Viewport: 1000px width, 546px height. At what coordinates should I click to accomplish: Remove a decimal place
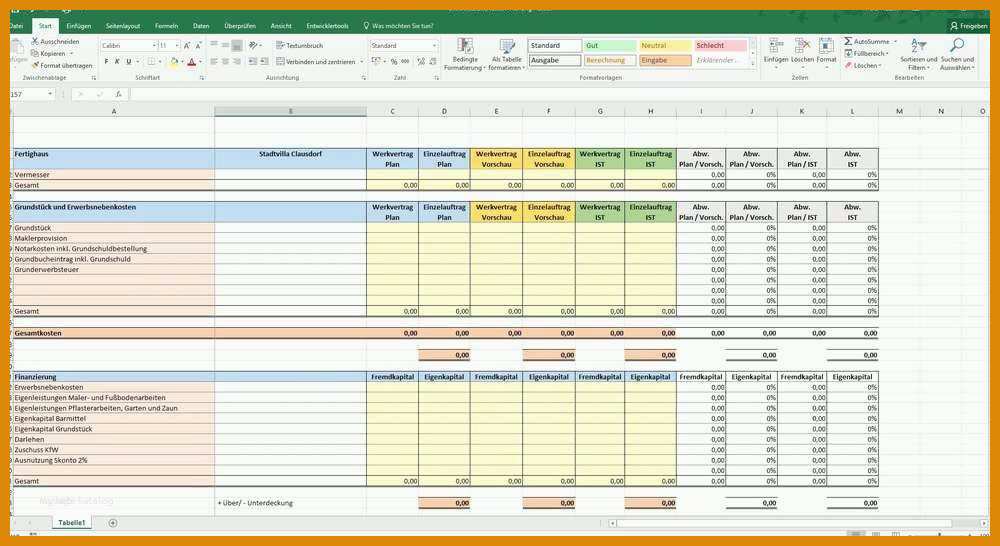point(432,62)
